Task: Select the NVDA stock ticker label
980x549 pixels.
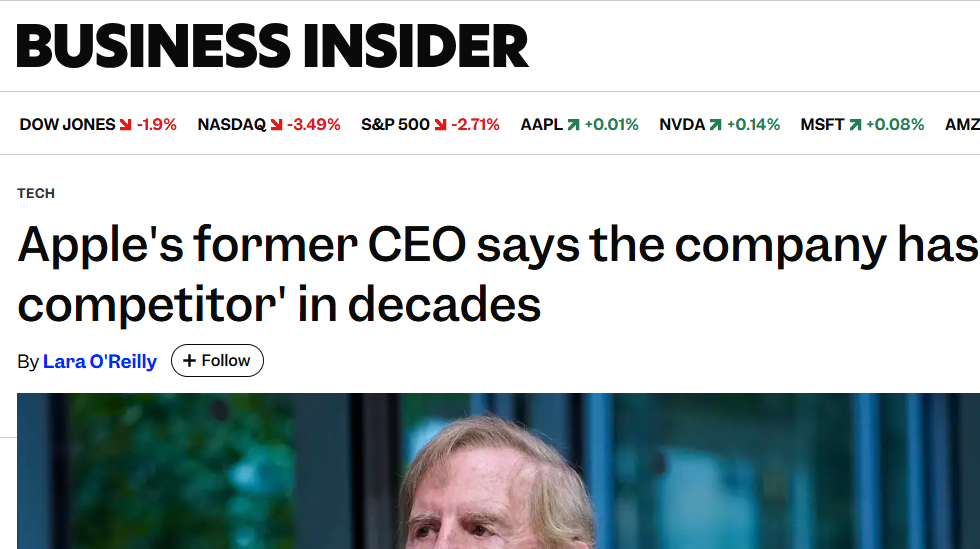Action: (x=682, y=125)
